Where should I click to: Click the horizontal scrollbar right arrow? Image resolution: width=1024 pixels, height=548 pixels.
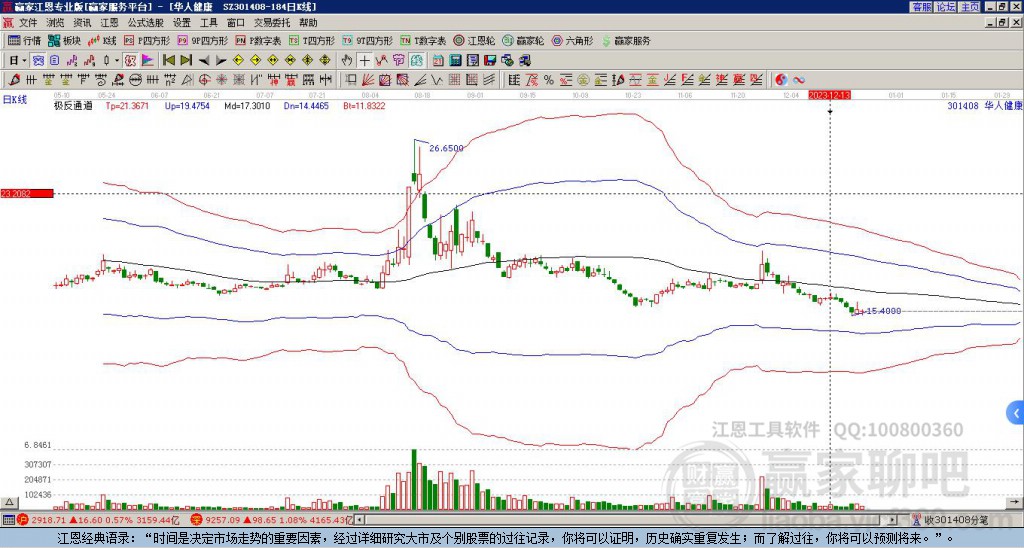point(892,520)
